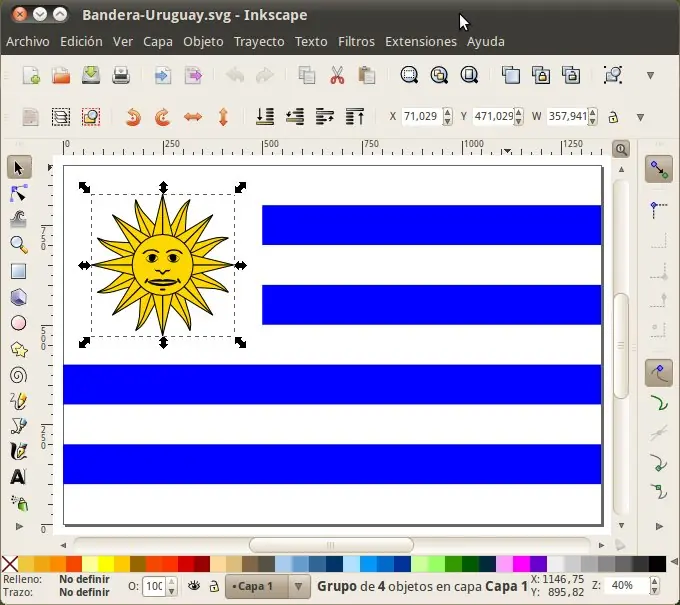Toggle current layer visibility eye icon

coord(195,586)
